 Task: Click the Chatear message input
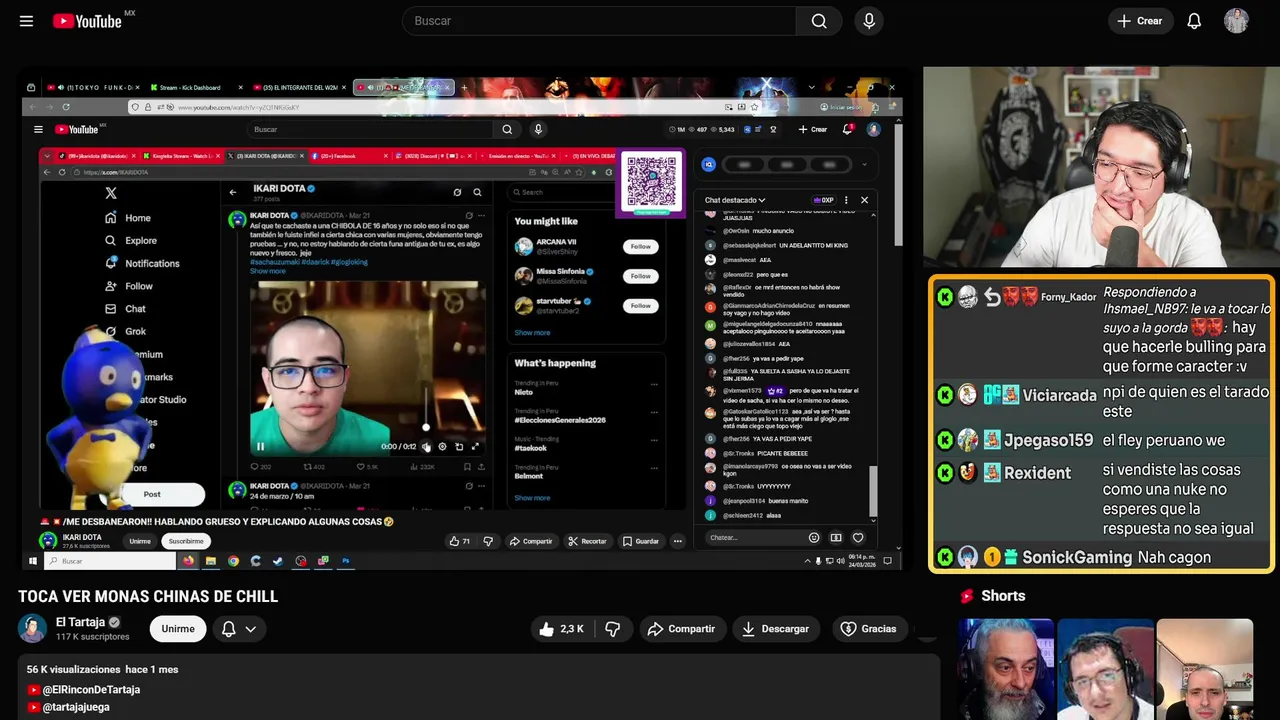point(753,538)
